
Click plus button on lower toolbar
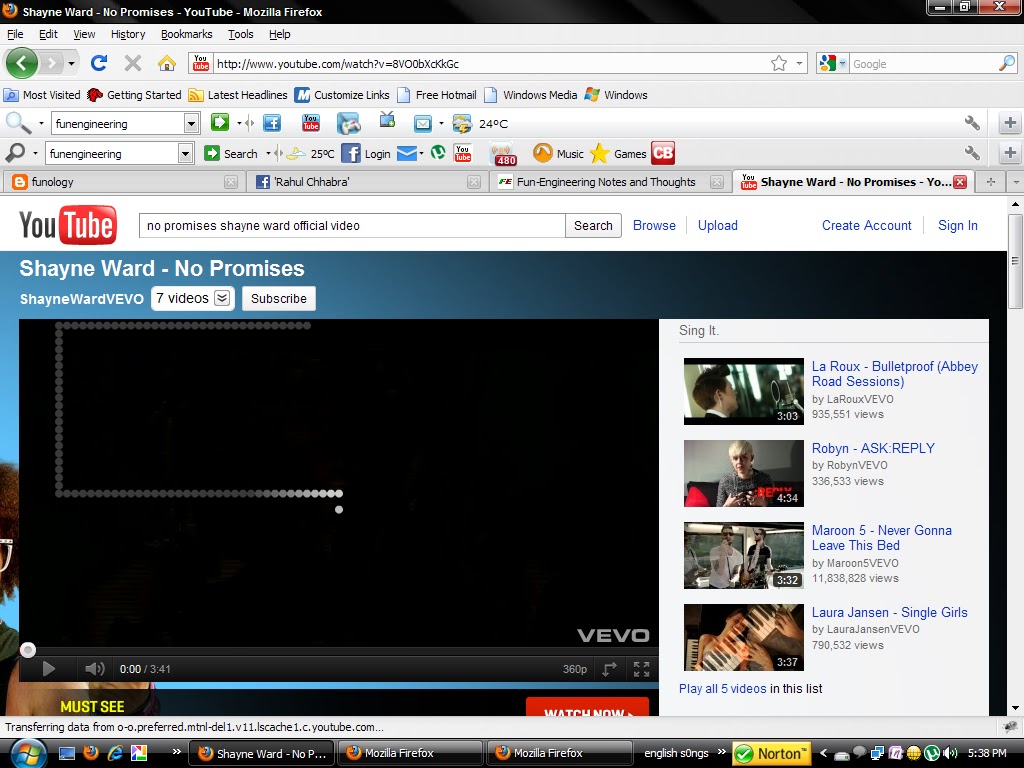click(1010, 153)
